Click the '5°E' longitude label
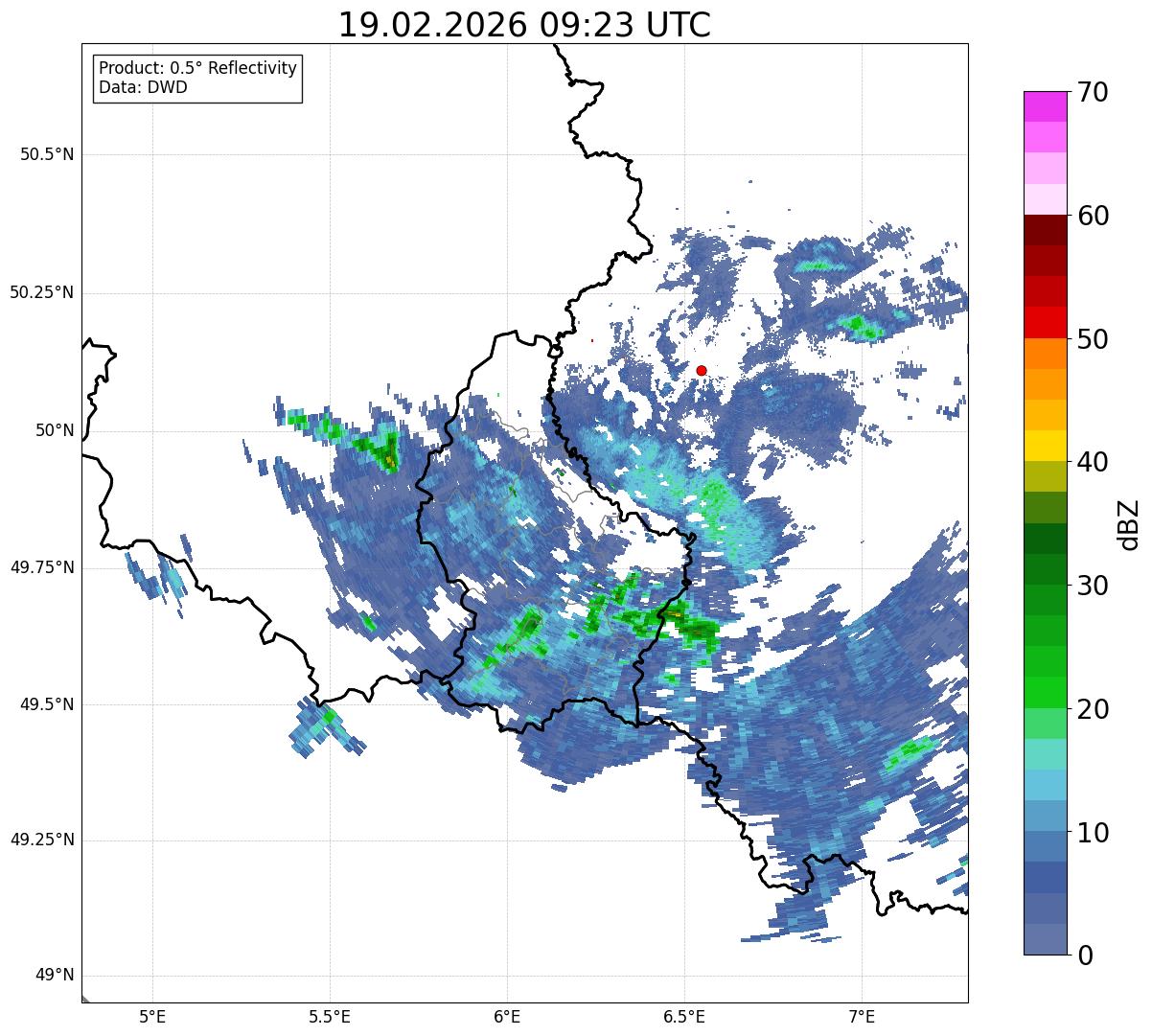The image size is (1152, 1036). (x=152, y=1017)
